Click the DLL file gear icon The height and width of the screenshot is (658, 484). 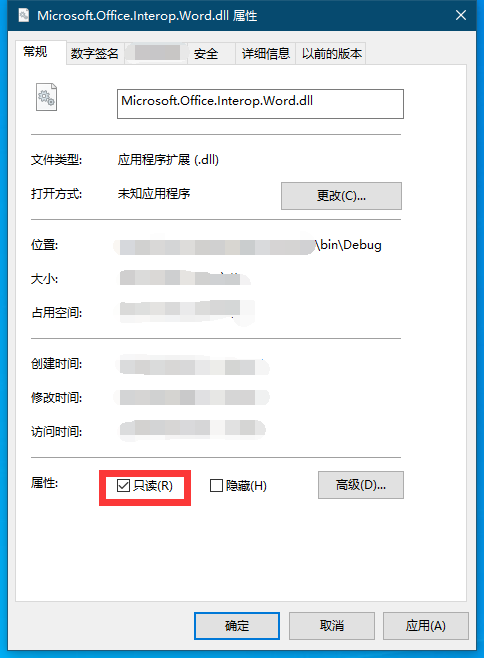pos(46,97)
